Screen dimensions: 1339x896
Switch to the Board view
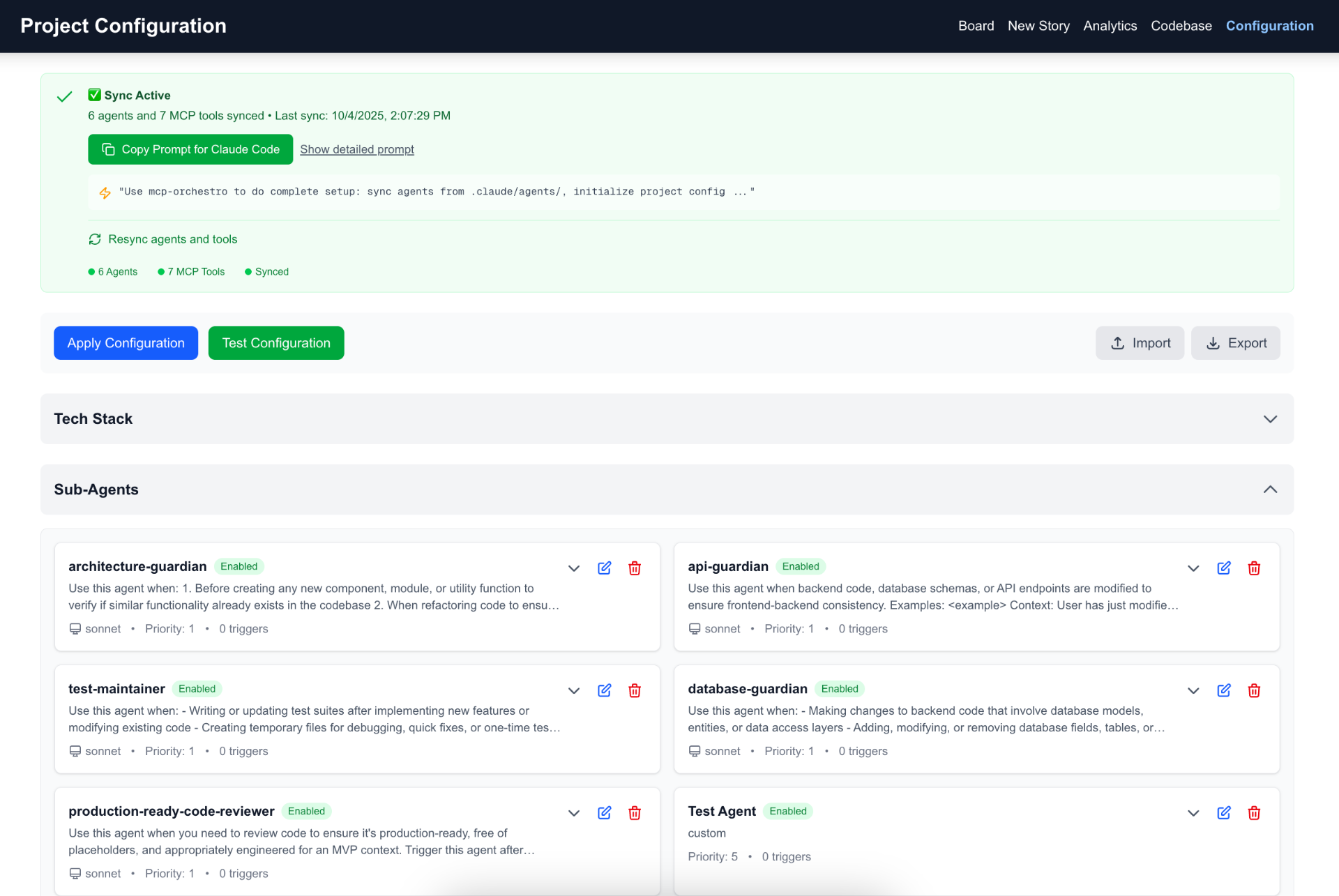click(x=976, y=26)
